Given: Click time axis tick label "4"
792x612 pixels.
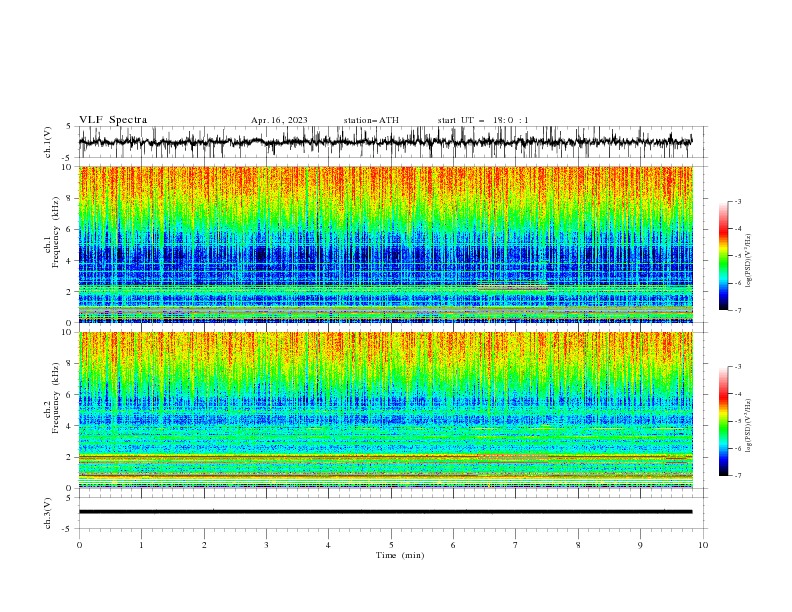Looking at the screenshot, I should [x=328, y=545].
